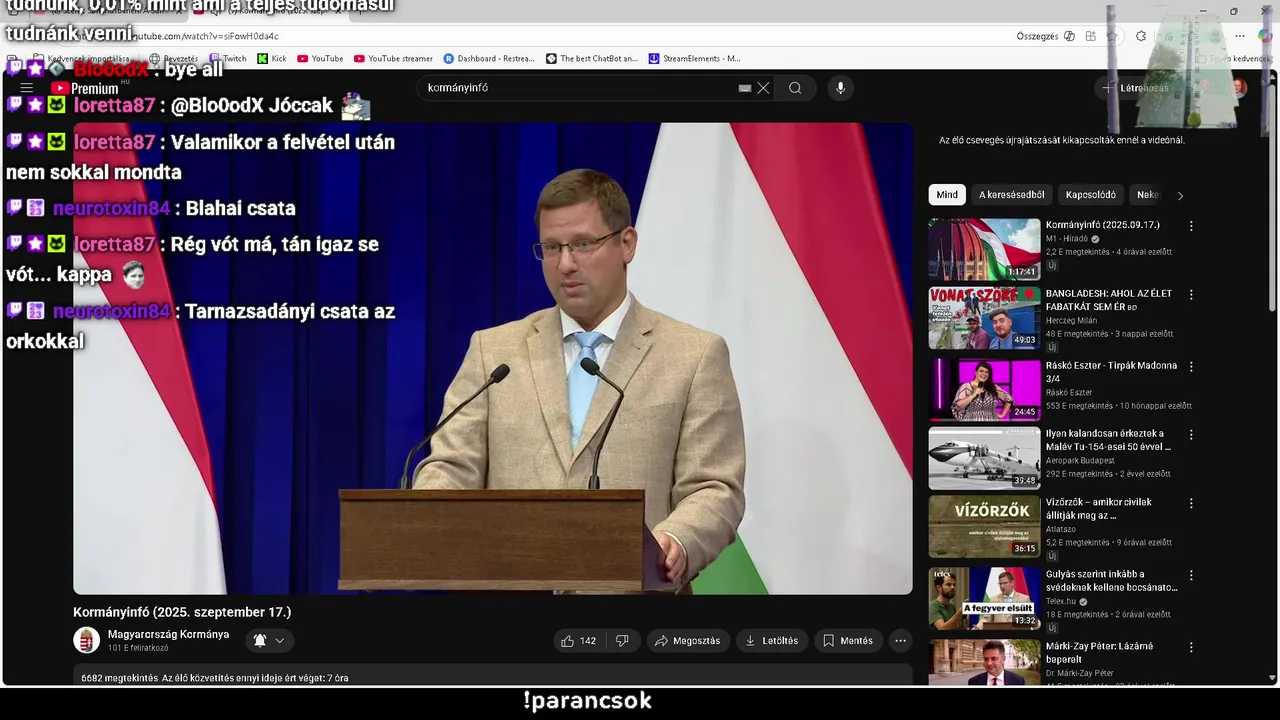The height and width of the screenshot is (720, 1280).
Task: Open the on-screen keyboard icon in search
Action: (x=745, y=88)
